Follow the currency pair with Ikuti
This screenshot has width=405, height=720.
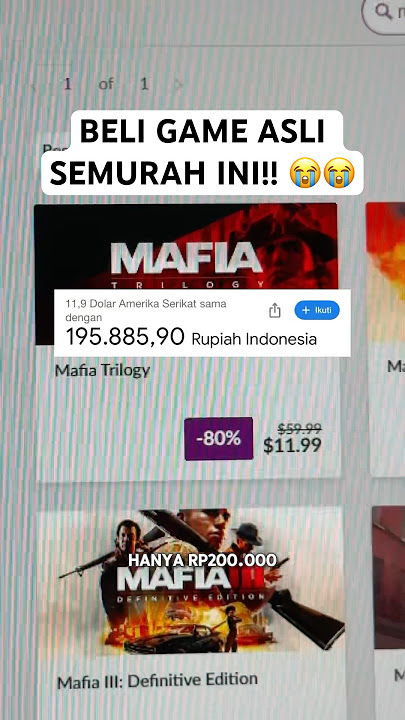tap(317, 310)
